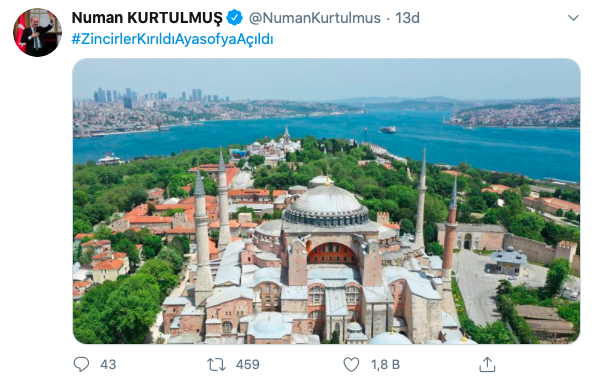Open the #ZincirlerKırıldıAyasofyaAçıldı hashtag

click(172, 39)
